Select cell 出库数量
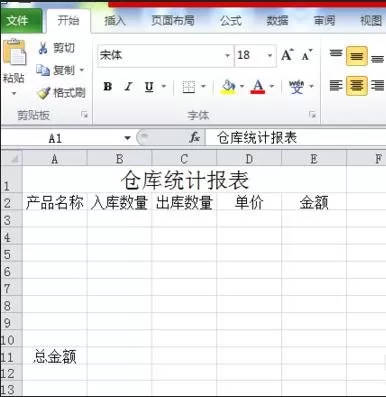 tap(184, 202)
